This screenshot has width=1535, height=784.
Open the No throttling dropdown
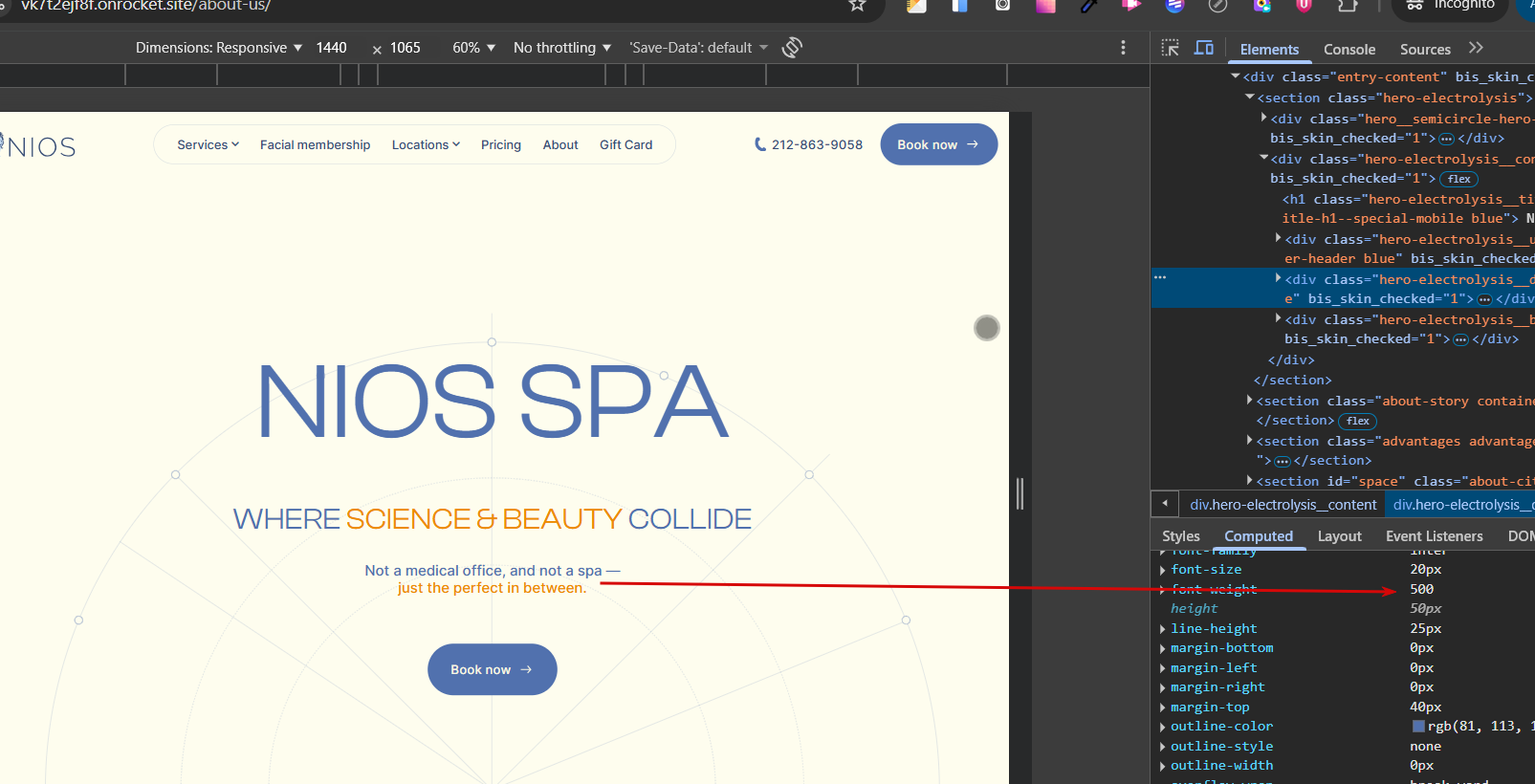pos(562,48)
